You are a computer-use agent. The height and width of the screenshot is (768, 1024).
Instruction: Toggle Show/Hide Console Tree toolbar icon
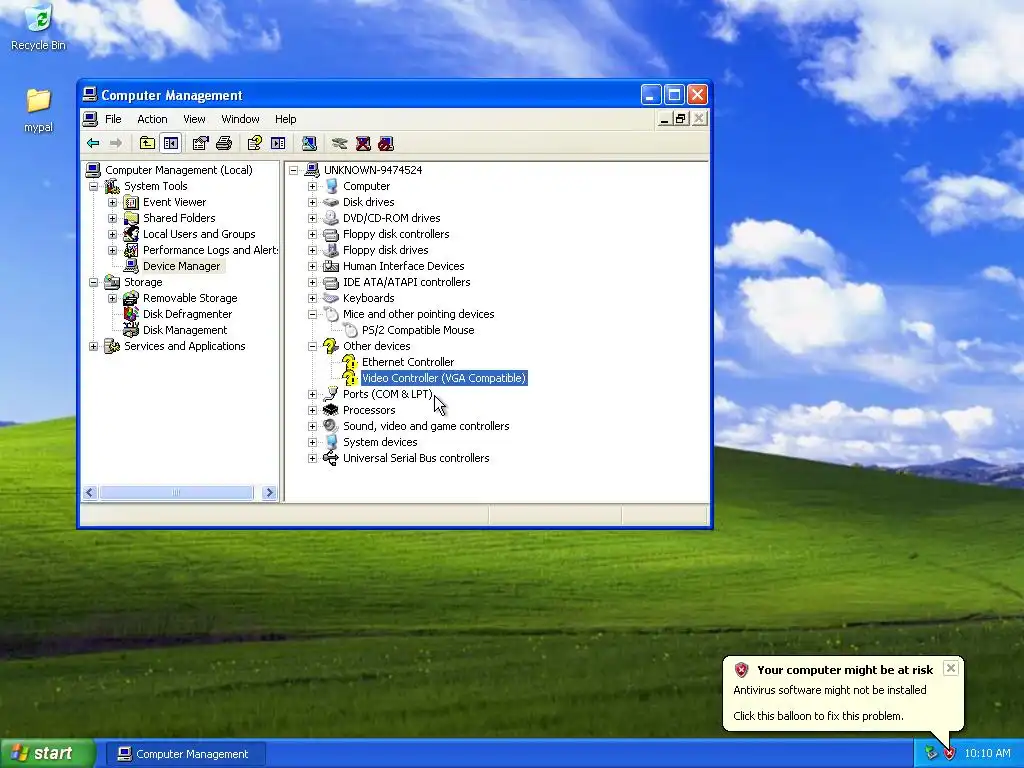coord(170,143)
